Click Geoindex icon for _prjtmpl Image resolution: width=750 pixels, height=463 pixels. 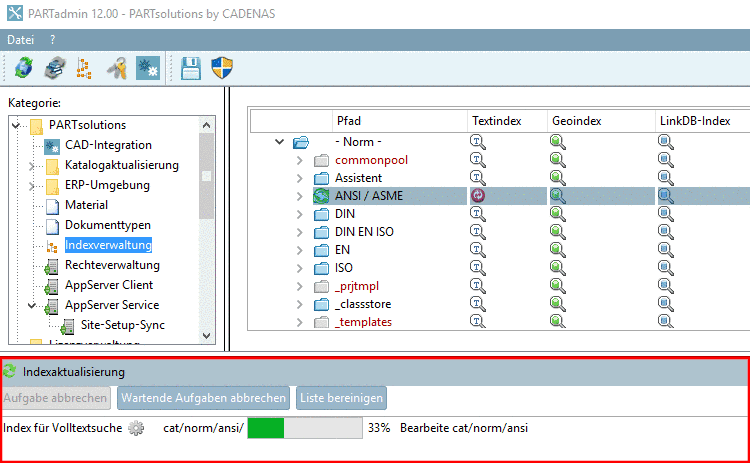point(557,286)
